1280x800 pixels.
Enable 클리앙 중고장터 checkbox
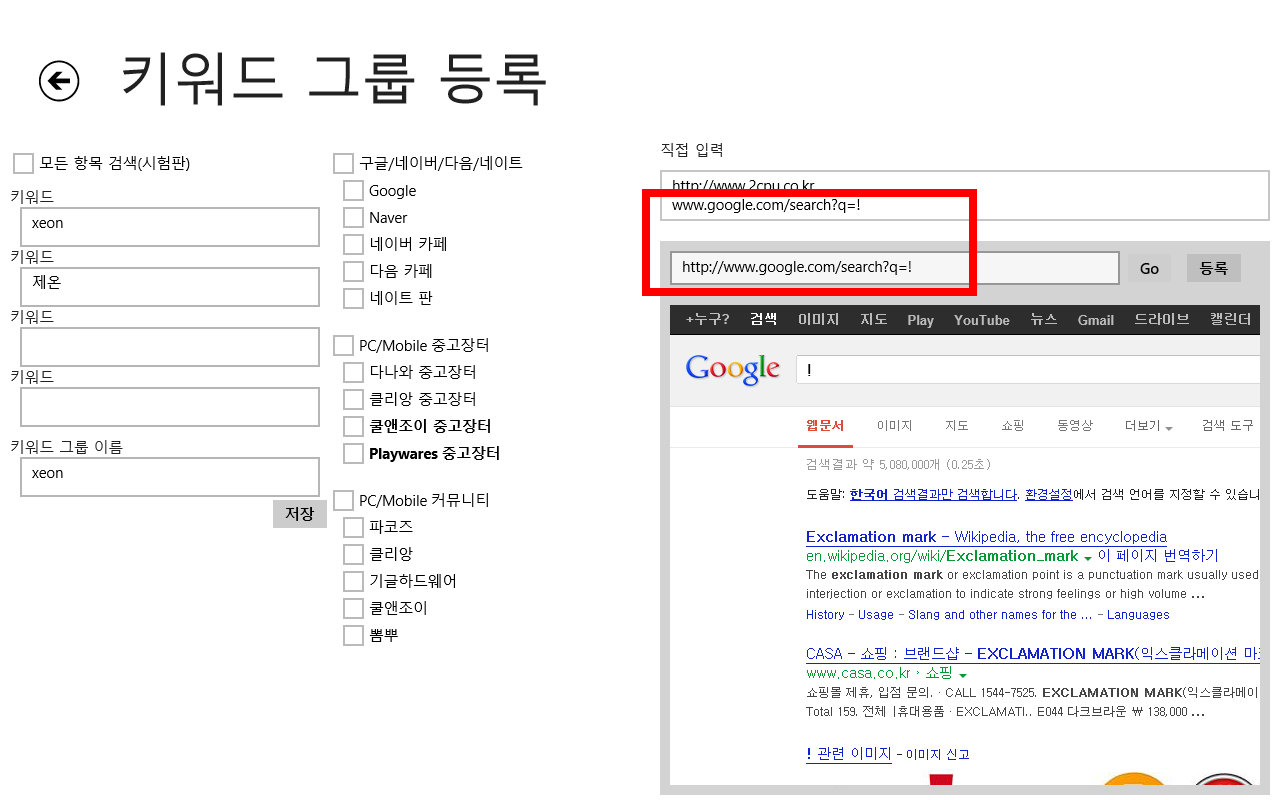(x=353, y=399)
